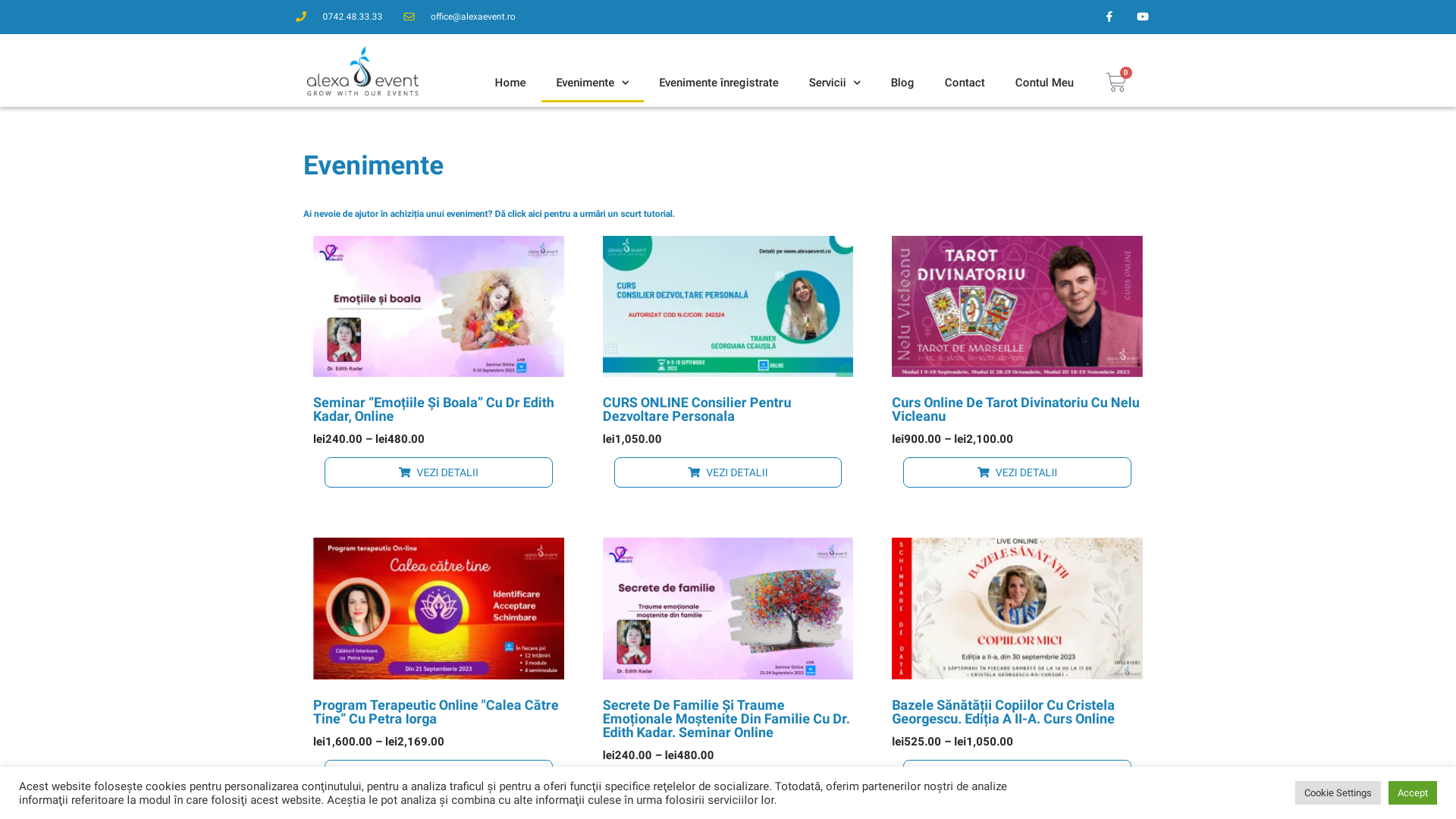Open the Evenimente înregistrate menu item

(x=718, y=83)
